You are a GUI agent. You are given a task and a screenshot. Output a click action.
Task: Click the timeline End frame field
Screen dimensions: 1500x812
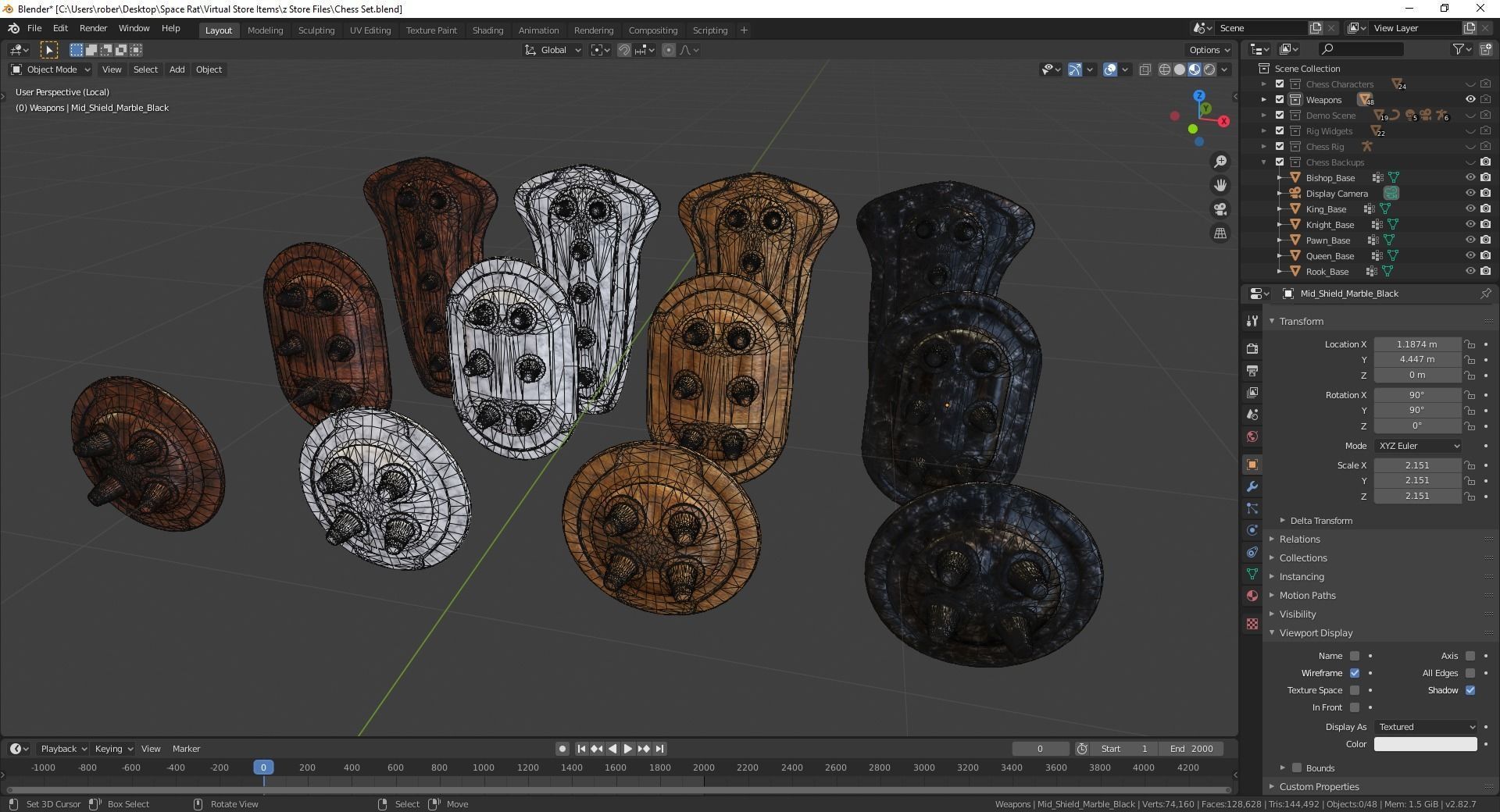pos(1191,749)
